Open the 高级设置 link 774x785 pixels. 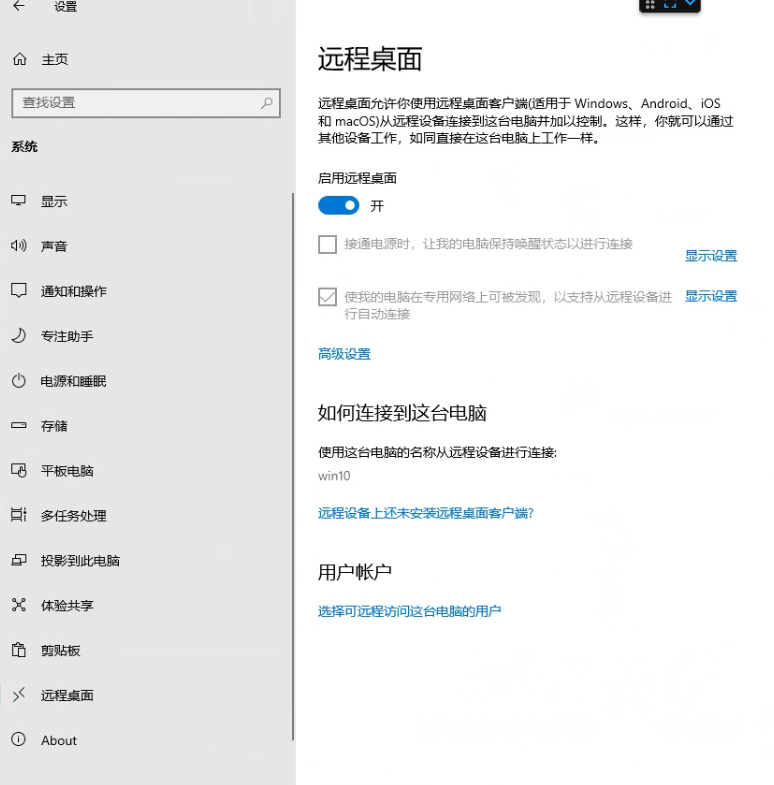[x=344, y=354]
